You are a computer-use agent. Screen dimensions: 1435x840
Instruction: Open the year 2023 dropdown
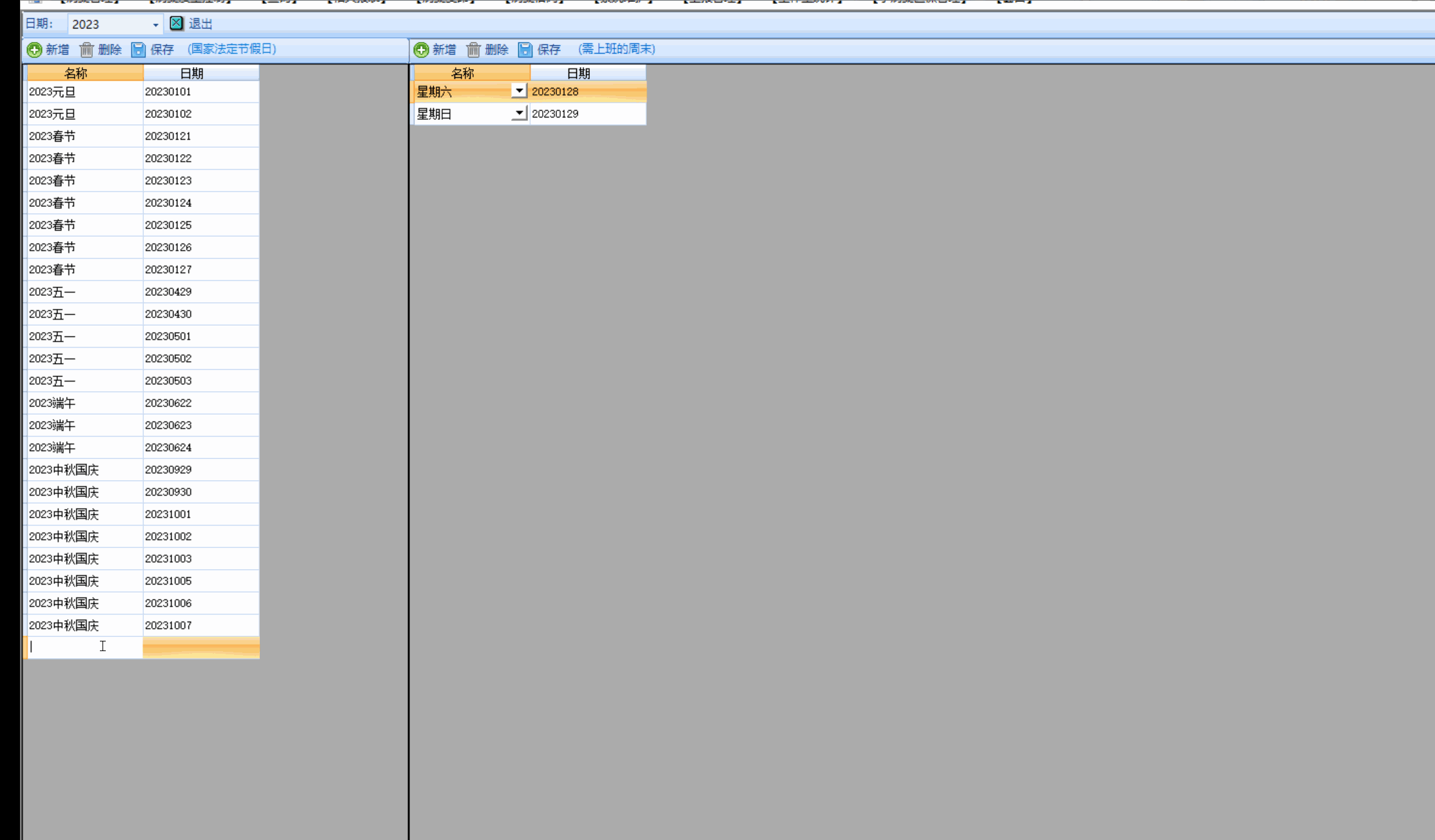coord(155,24)
